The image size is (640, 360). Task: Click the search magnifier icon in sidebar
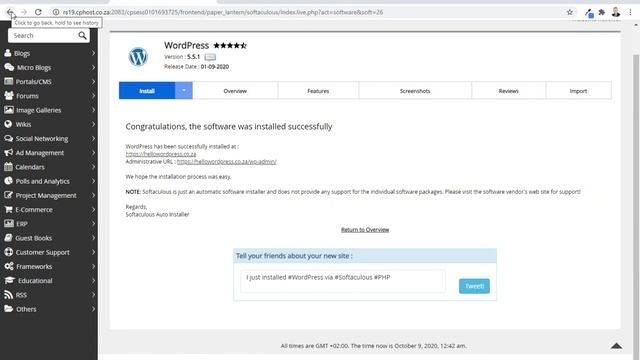(82, 36)
